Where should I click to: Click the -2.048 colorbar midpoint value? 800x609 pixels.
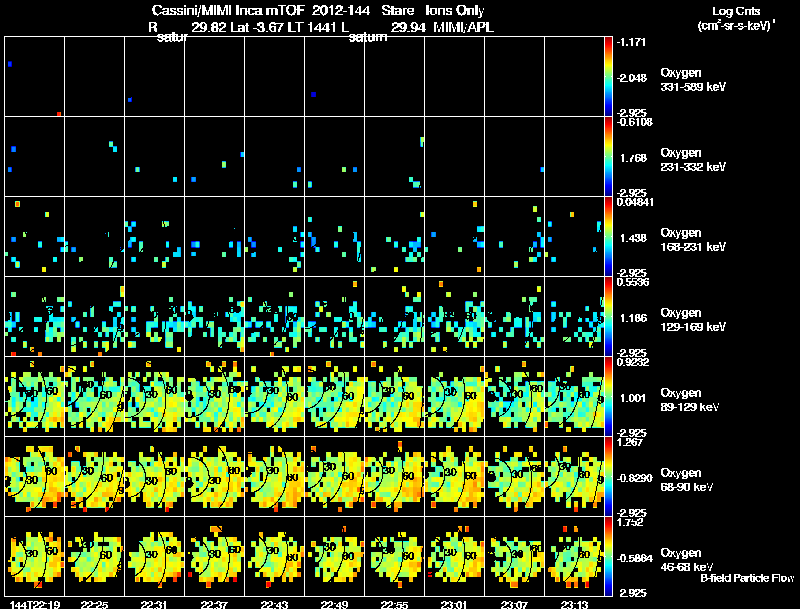click(631, 78)
